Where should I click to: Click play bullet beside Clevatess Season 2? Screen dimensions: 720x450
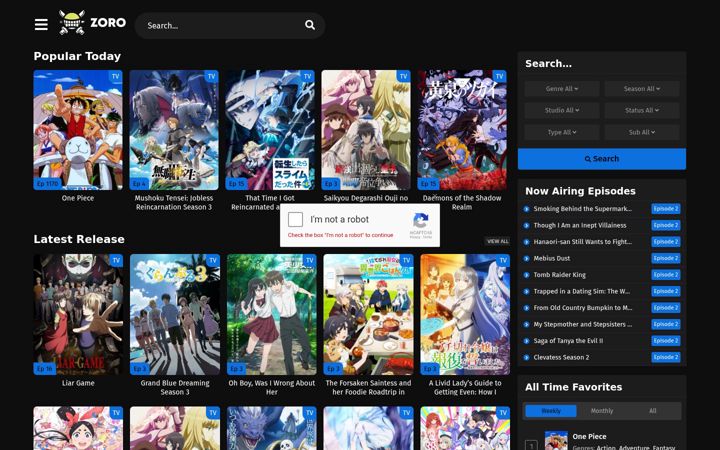(x=527, y=357)
